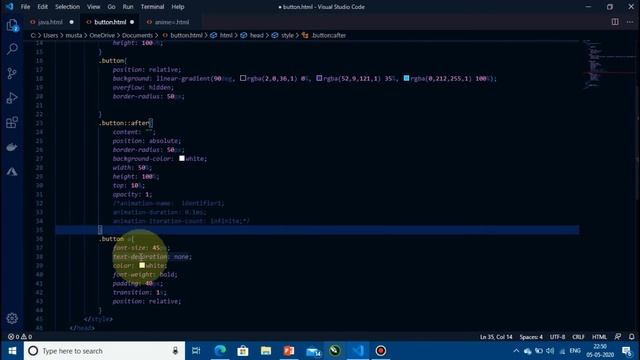This screenshot has height=360, width=640.
Task: Open the Action Center notification icon
Action: 627,351
